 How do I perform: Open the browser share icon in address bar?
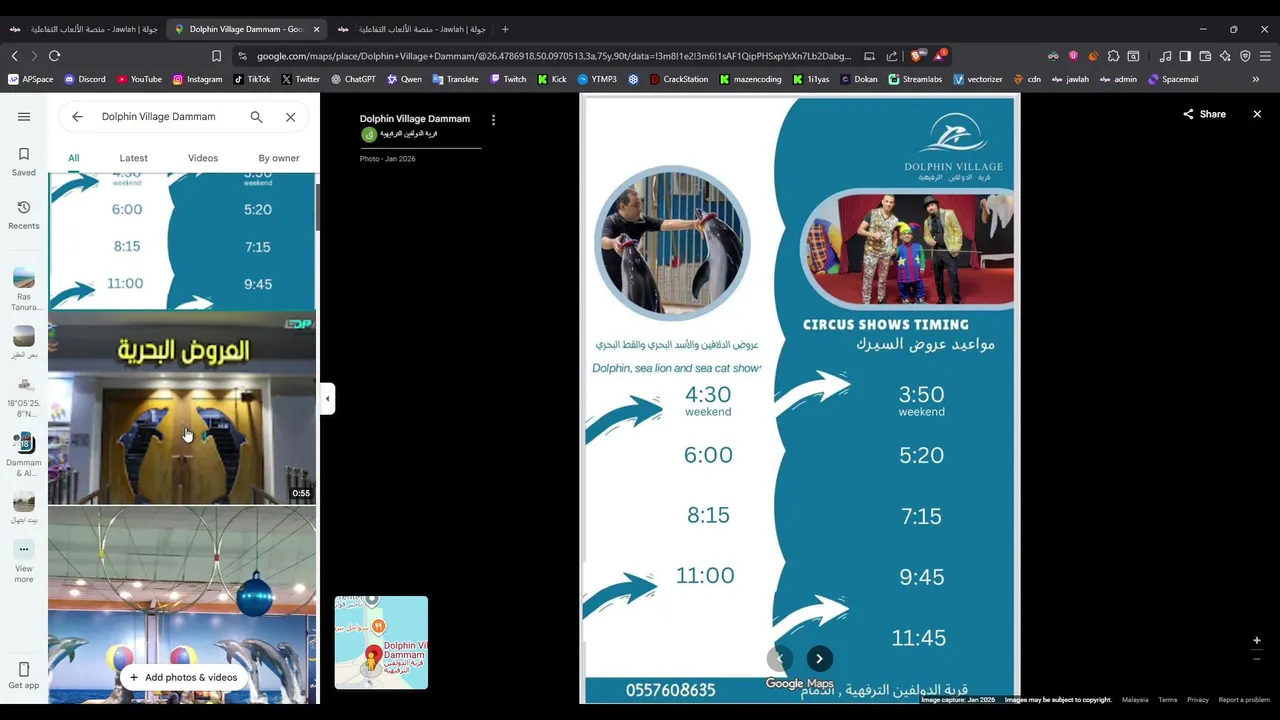click(892, 56)
